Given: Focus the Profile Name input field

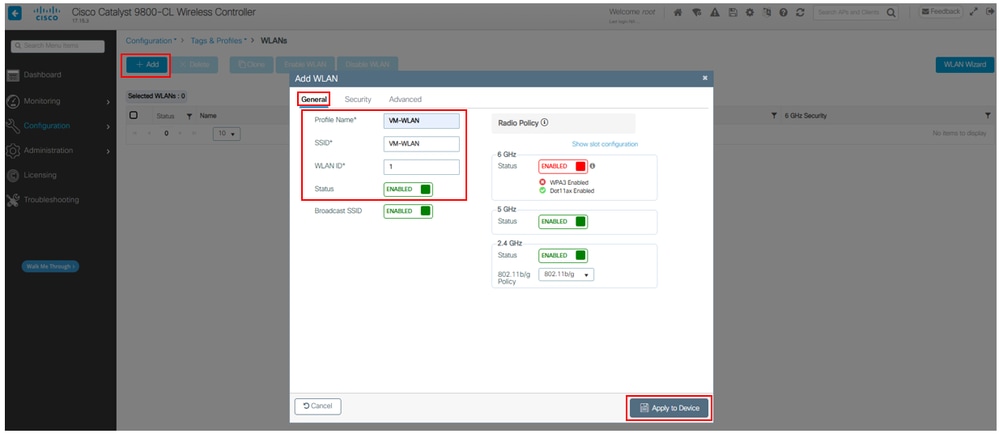Looking at the screenshot, I should [x=421, y=121].
